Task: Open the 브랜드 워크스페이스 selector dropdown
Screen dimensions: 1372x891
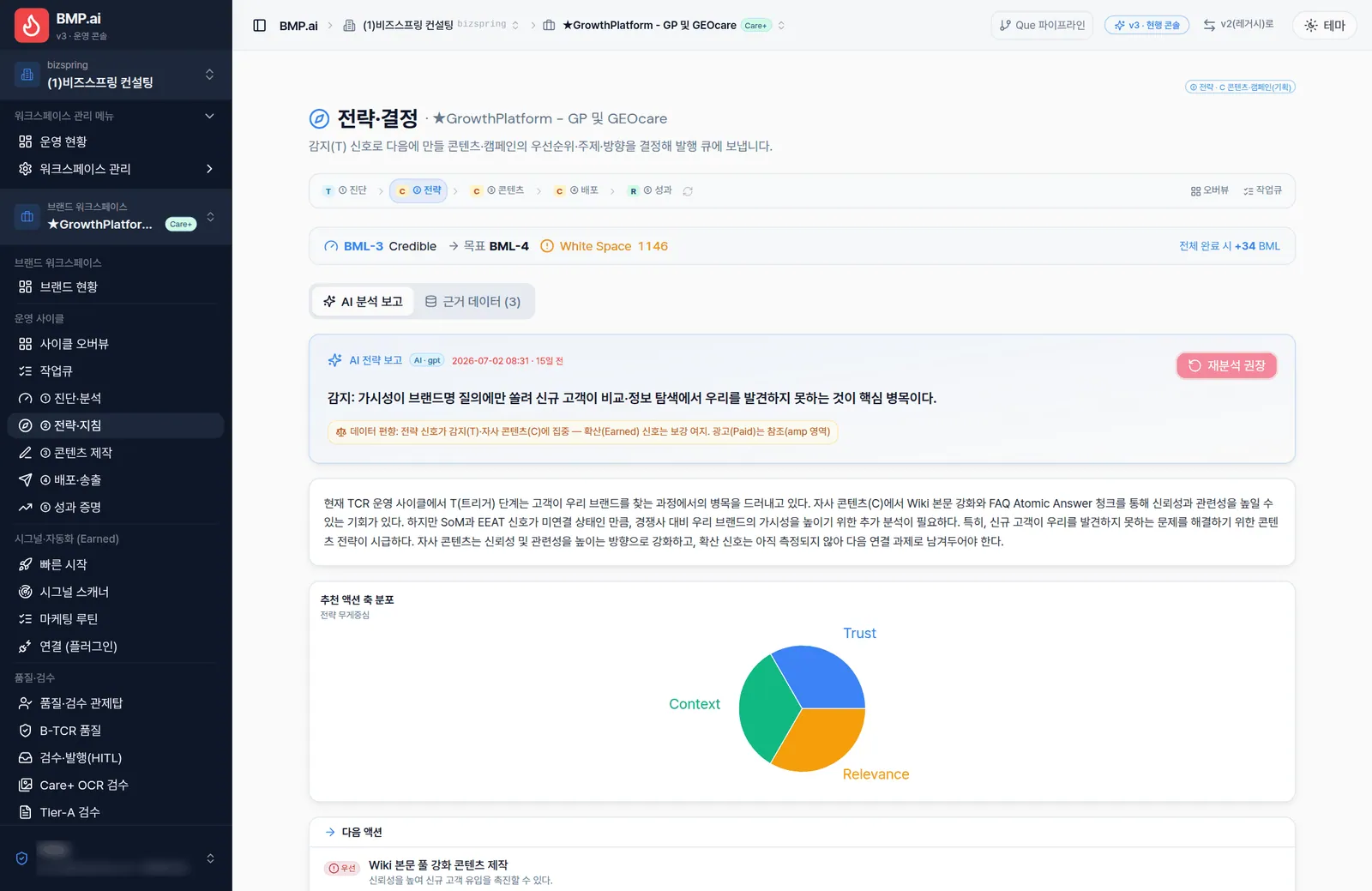Action: [x=116, y=216]
